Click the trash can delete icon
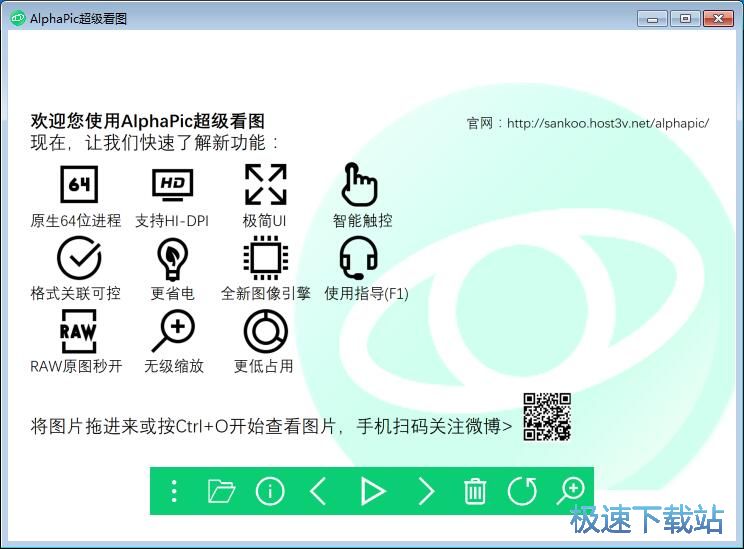Screen dimensions: 744x549 [x=474, y=491]
